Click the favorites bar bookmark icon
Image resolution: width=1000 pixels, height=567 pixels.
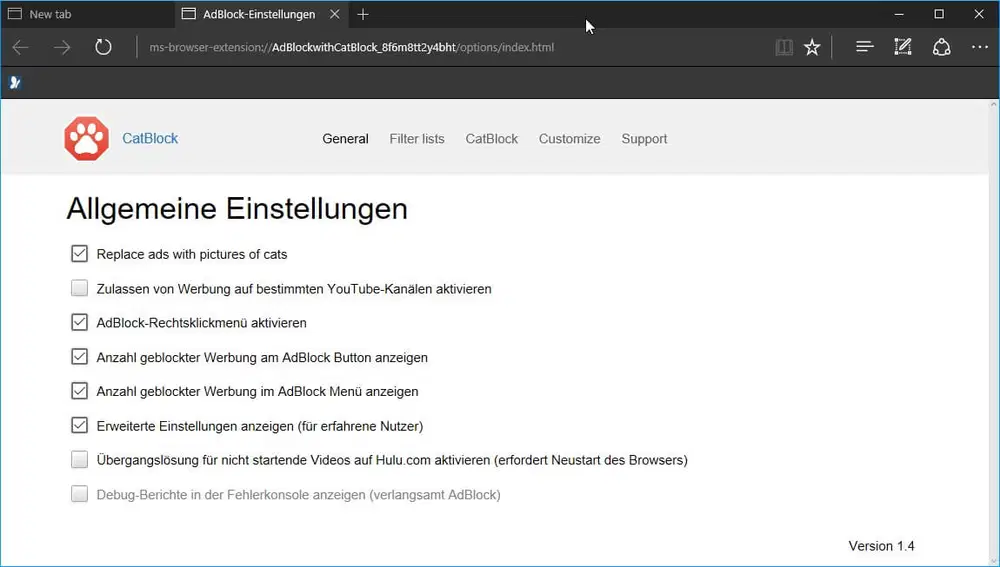pyautogui.click(x=16, y=82)
